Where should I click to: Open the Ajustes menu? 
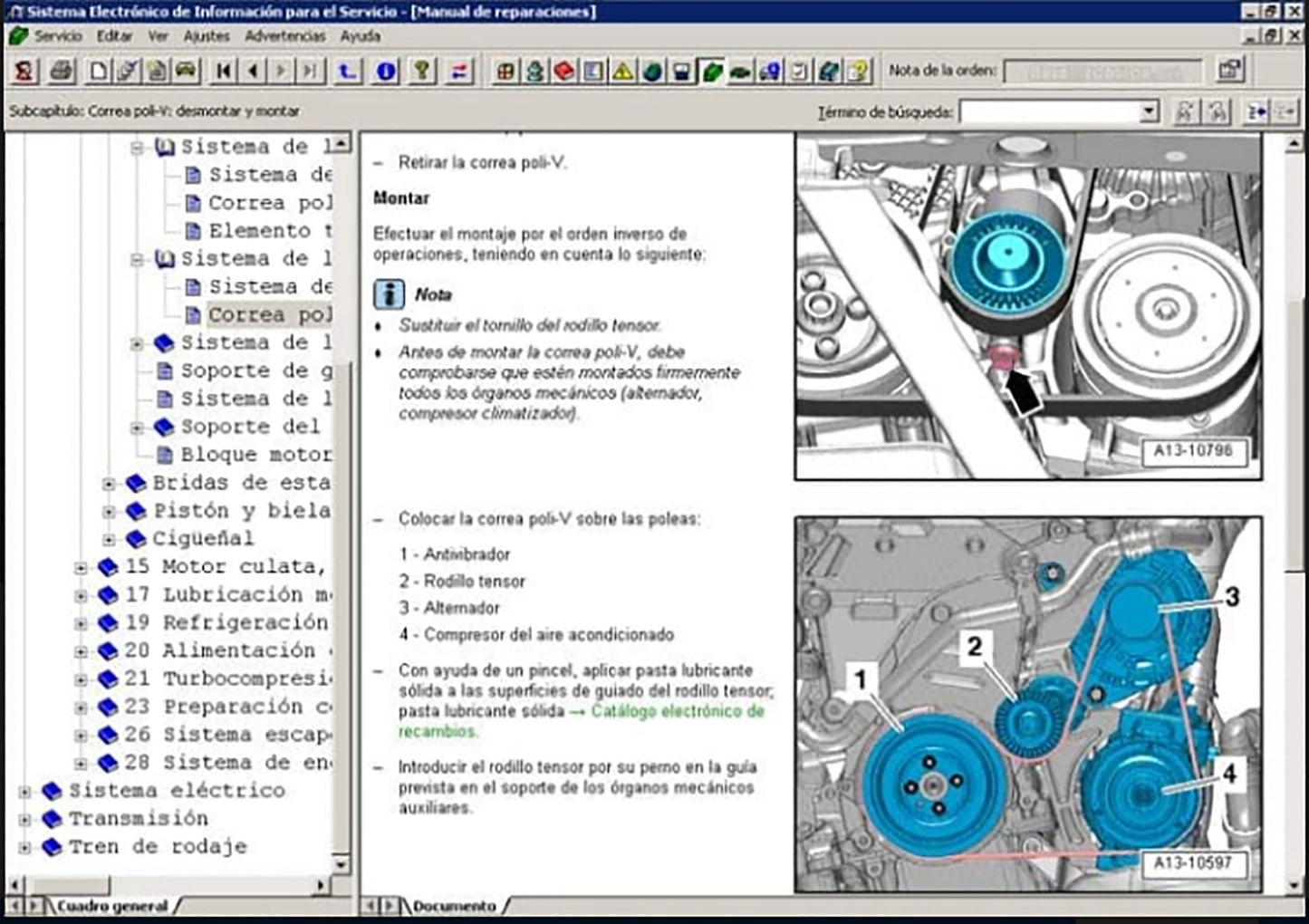(x=206, y=36)
